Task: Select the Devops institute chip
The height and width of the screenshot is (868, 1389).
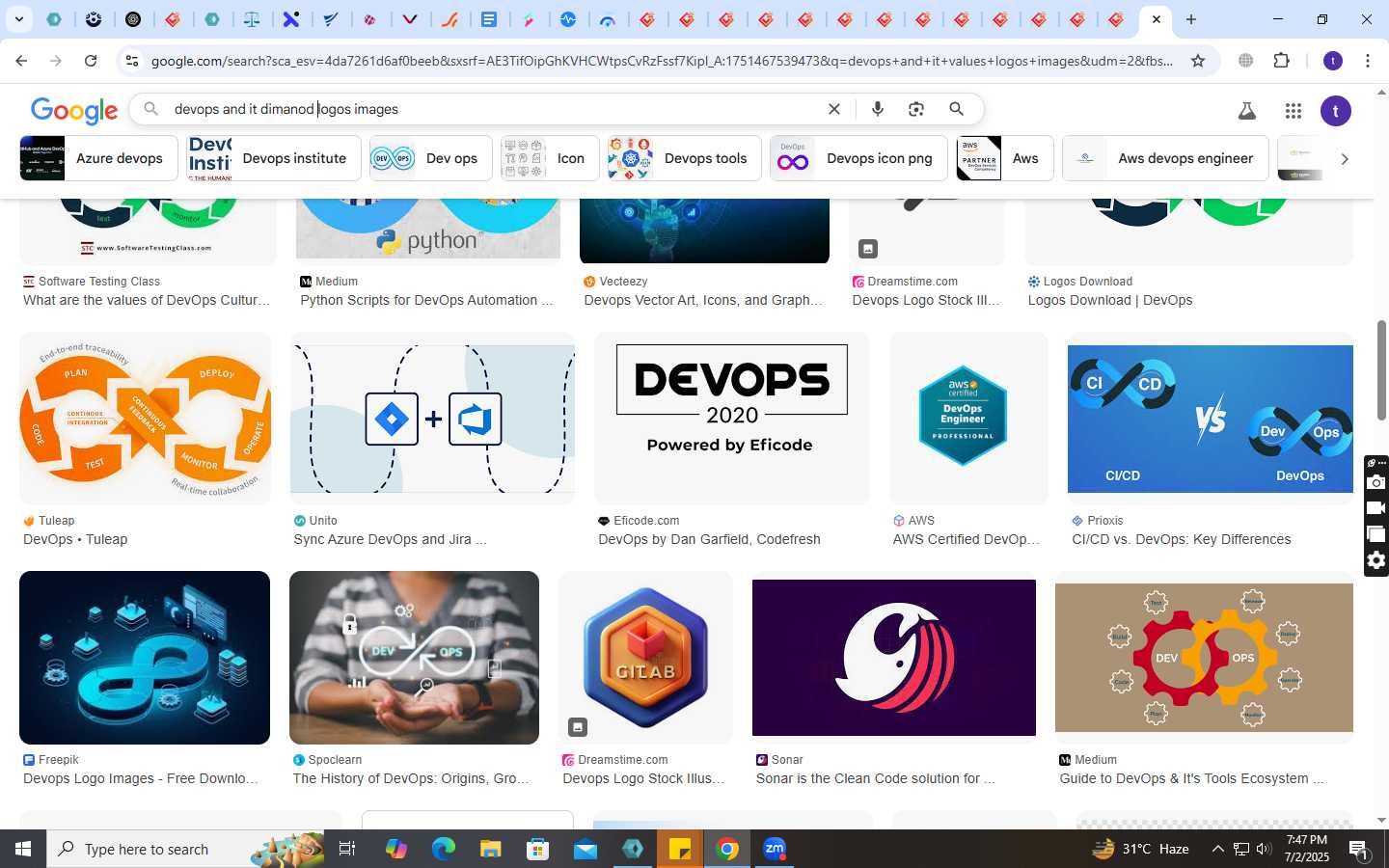Action: [x=274, y=158]
